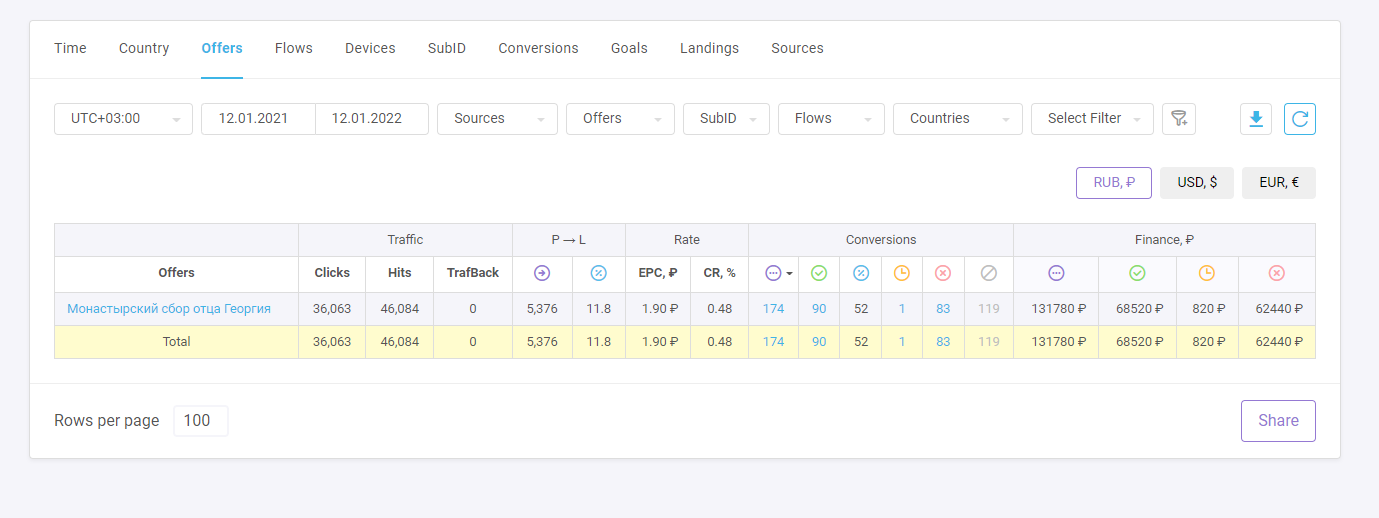Click the green checkmark icon under Finance

(1137, 273)
